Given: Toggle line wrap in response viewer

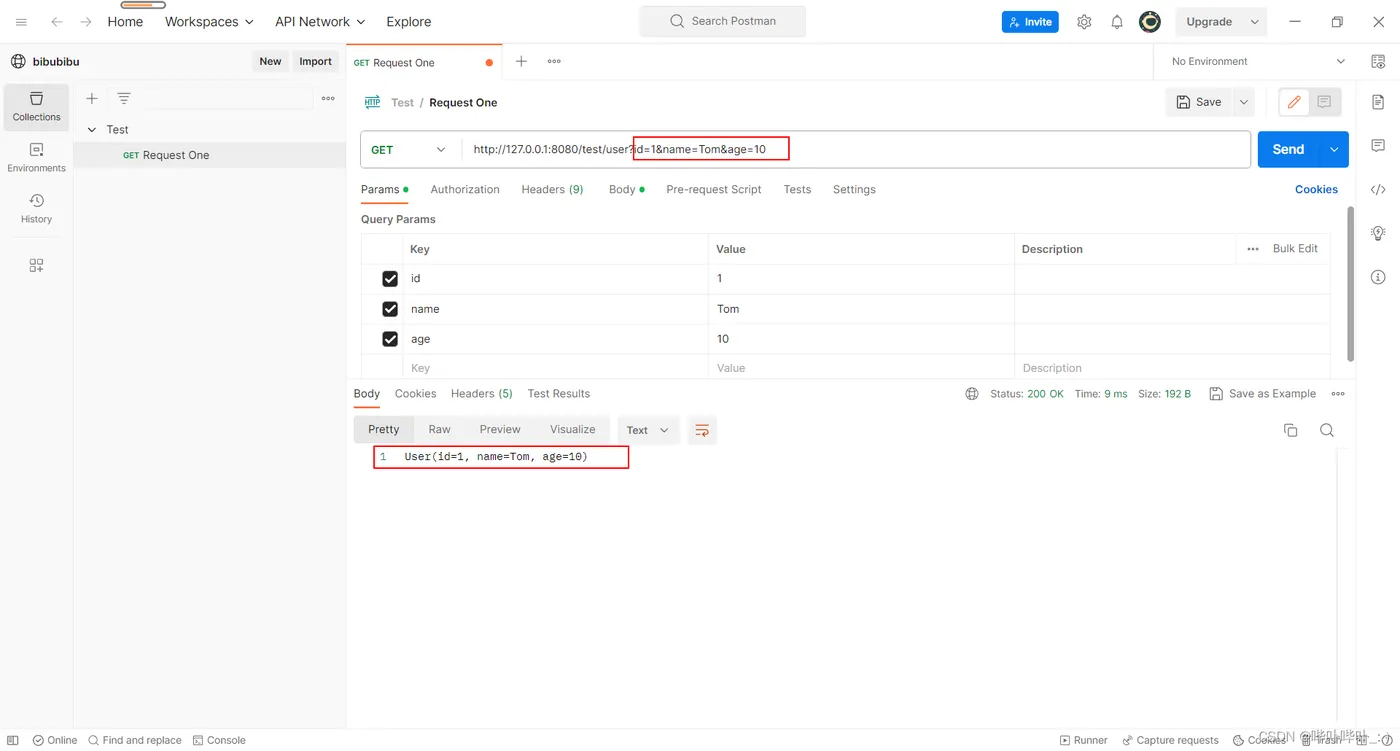Looking at the screenshot, I should coord(702,430).
